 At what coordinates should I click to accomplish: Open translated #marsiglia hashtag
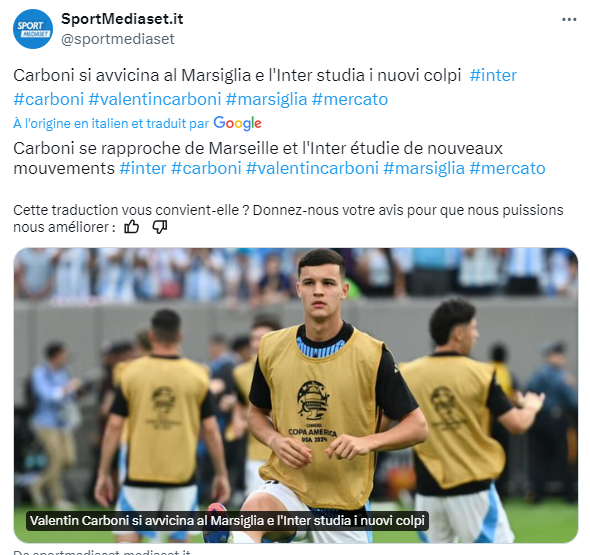coord(424,168)
